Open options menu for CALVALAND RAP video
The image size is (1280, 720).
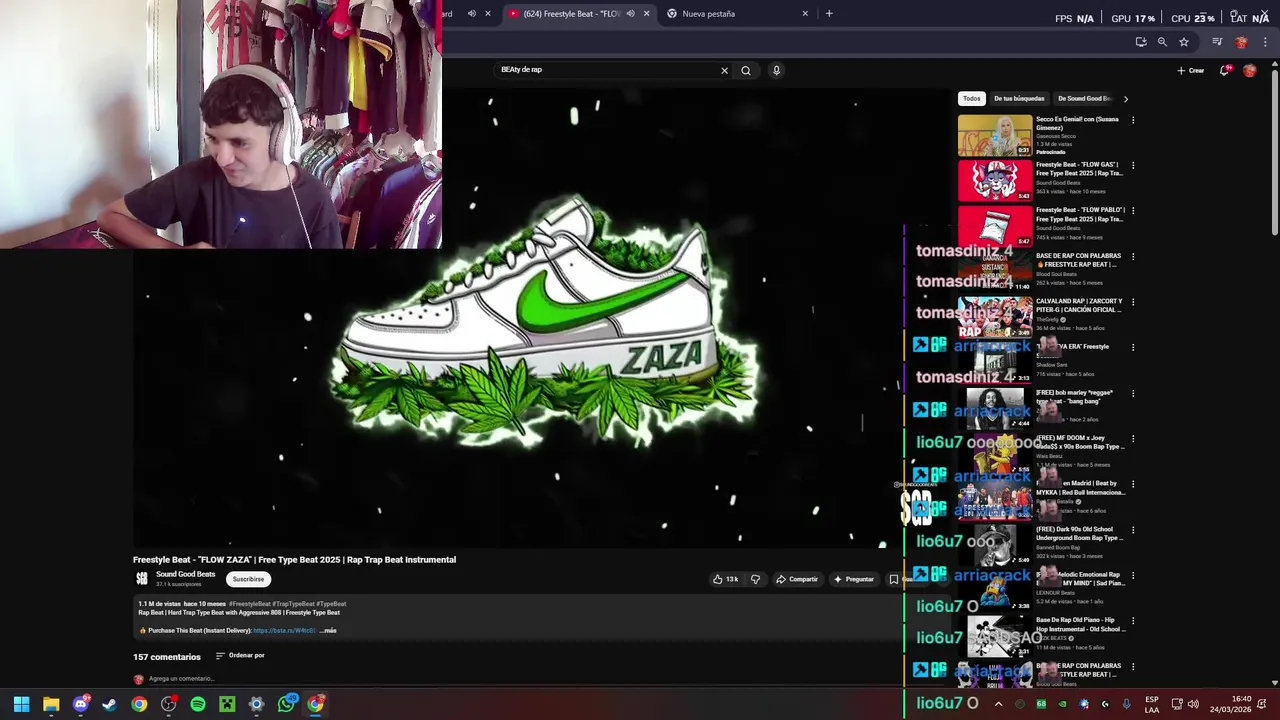tap(1133, 302)
